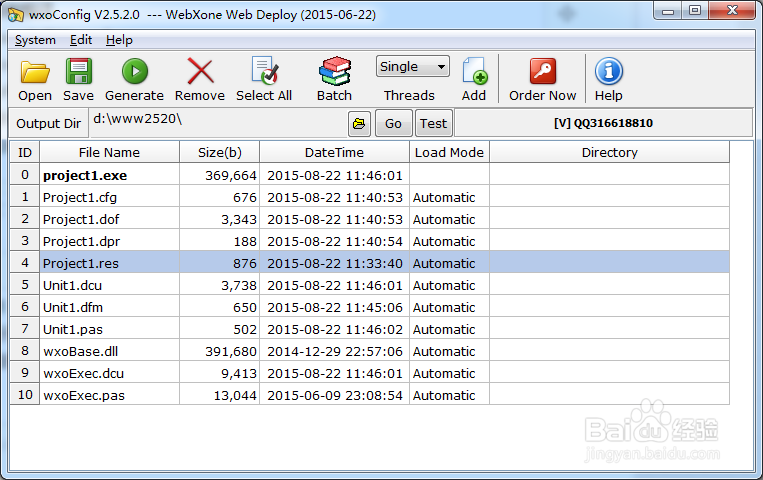Click the ID column header
The width and height of the screenshot is (763, 480).
pos(25,152)
